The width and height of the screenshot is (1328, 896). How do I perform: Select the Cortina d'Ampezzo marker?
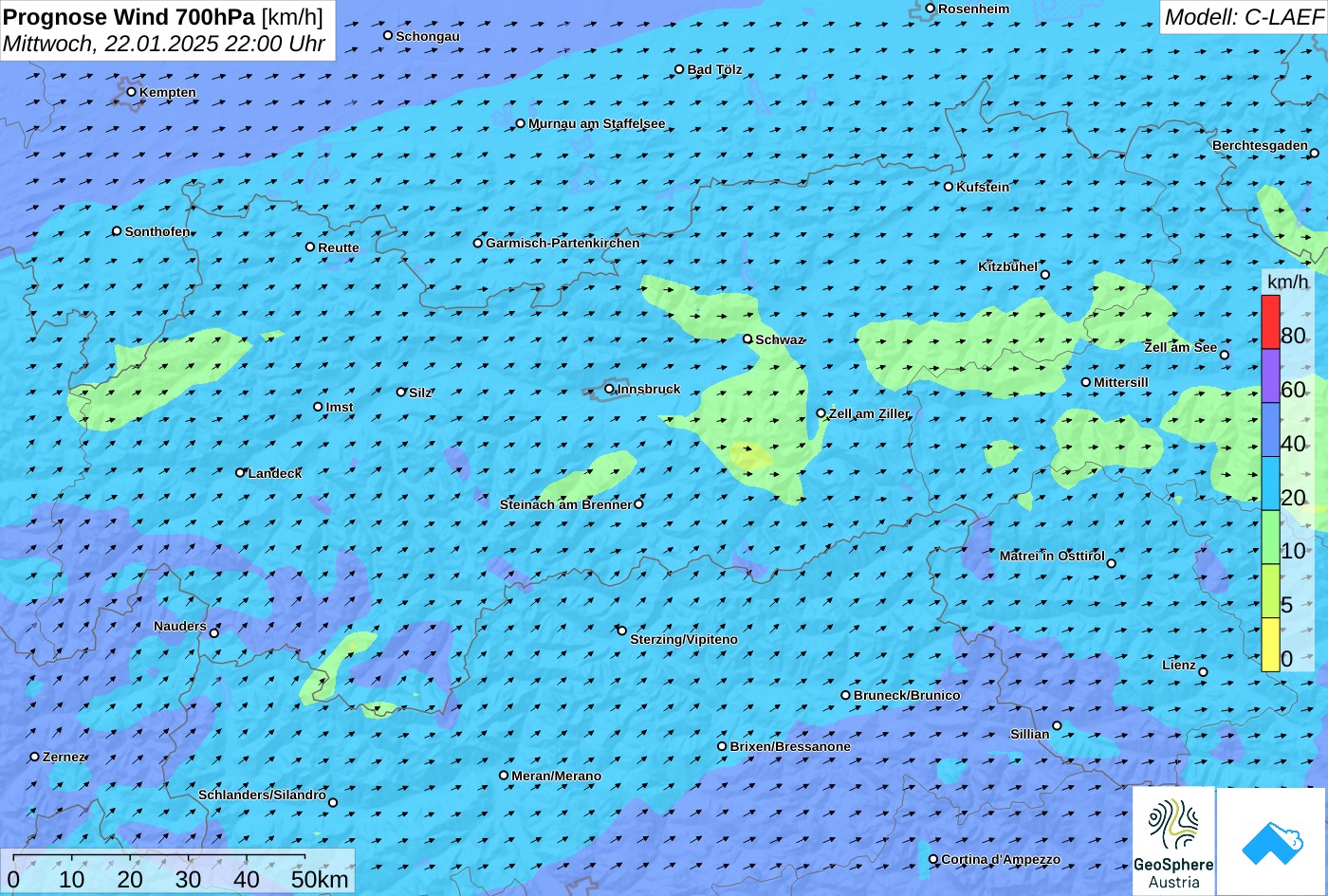pos(932,859)
